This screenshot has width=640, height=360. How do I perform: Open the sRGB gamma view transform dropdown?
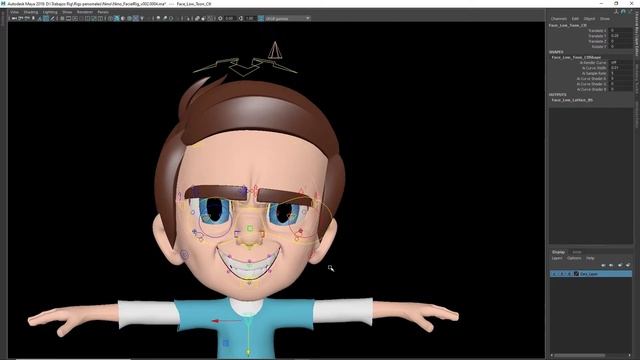[288, 18]
